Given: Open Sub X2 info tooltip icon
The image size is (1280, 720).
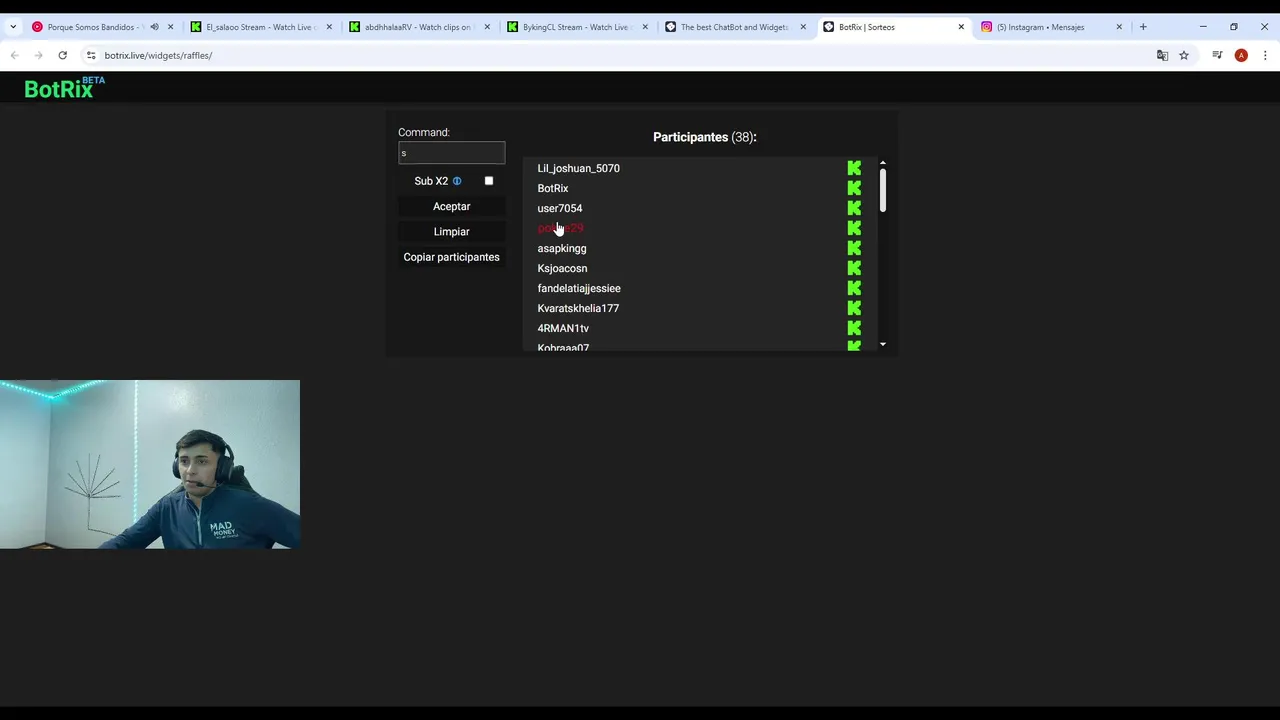Looking at the screenshot, I should pyautogui.click(x=457, y=181).
